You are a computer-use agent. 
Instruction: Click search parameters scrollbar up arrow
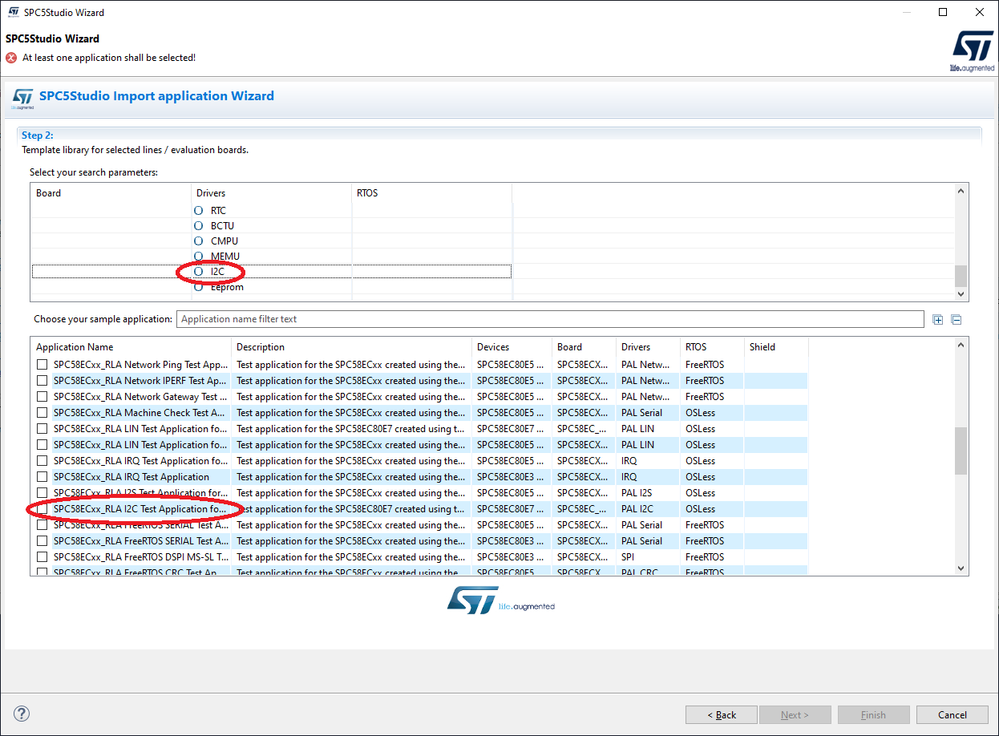coord(961,191)
